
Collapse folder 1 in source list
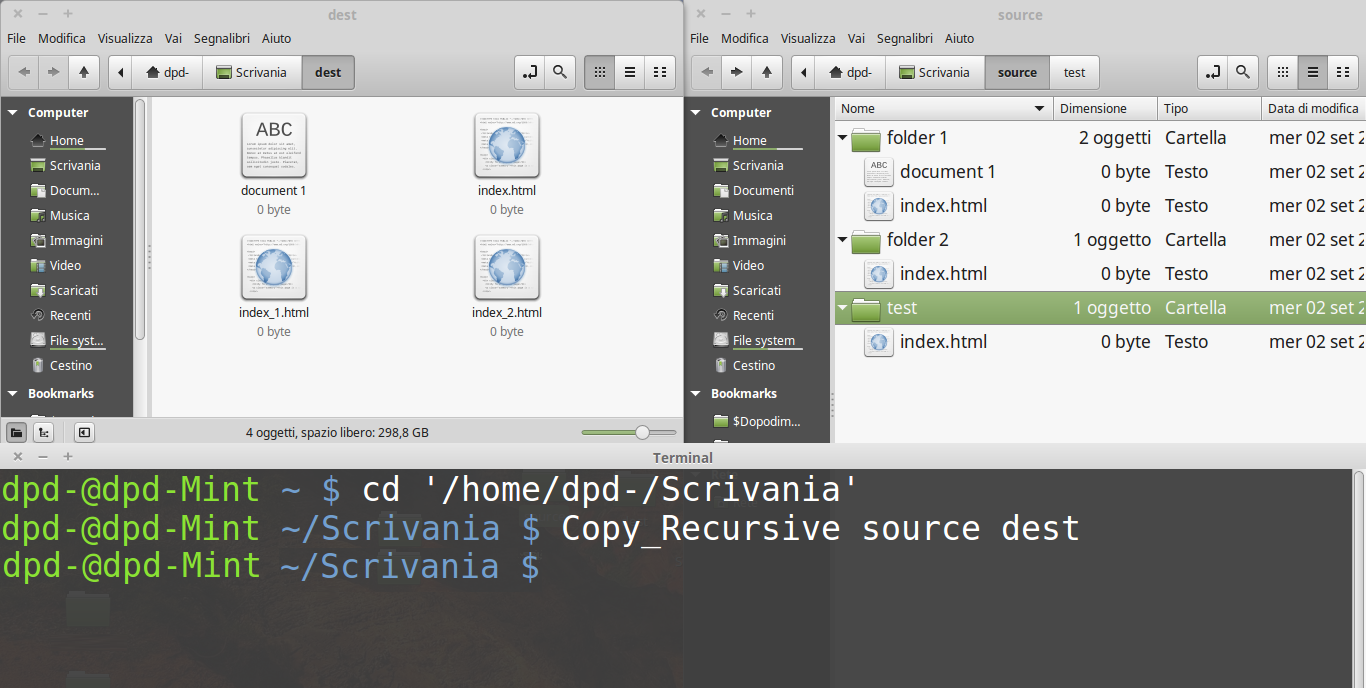pyautogui.click(x=843, y=137)
